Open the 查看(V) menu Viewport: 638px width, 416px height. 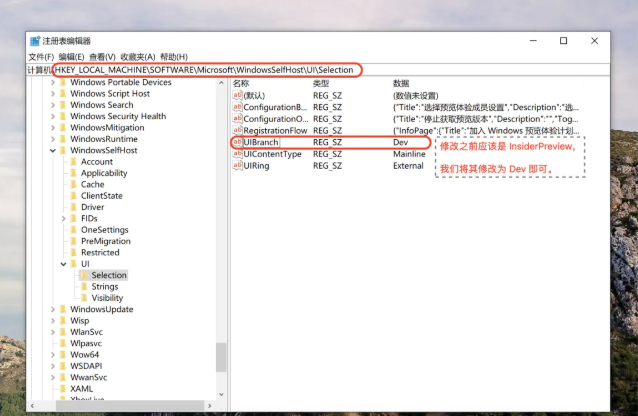(x=102, y=57)
